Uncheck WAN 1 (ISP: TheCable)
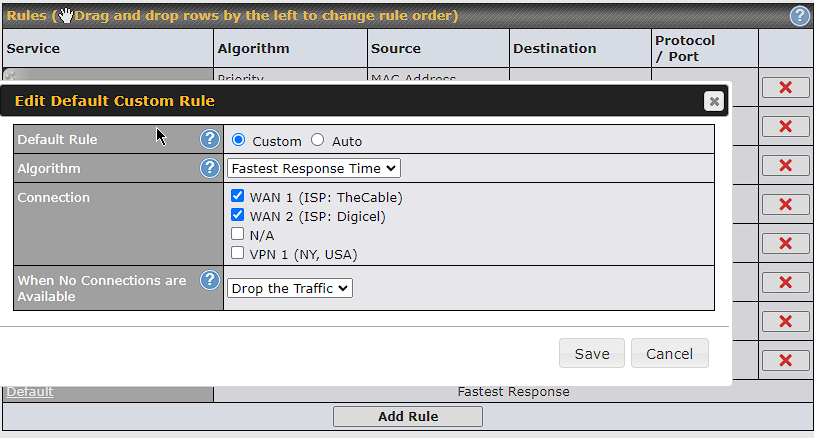The width and height of the screenshot is (814, 438). [237, 196]
